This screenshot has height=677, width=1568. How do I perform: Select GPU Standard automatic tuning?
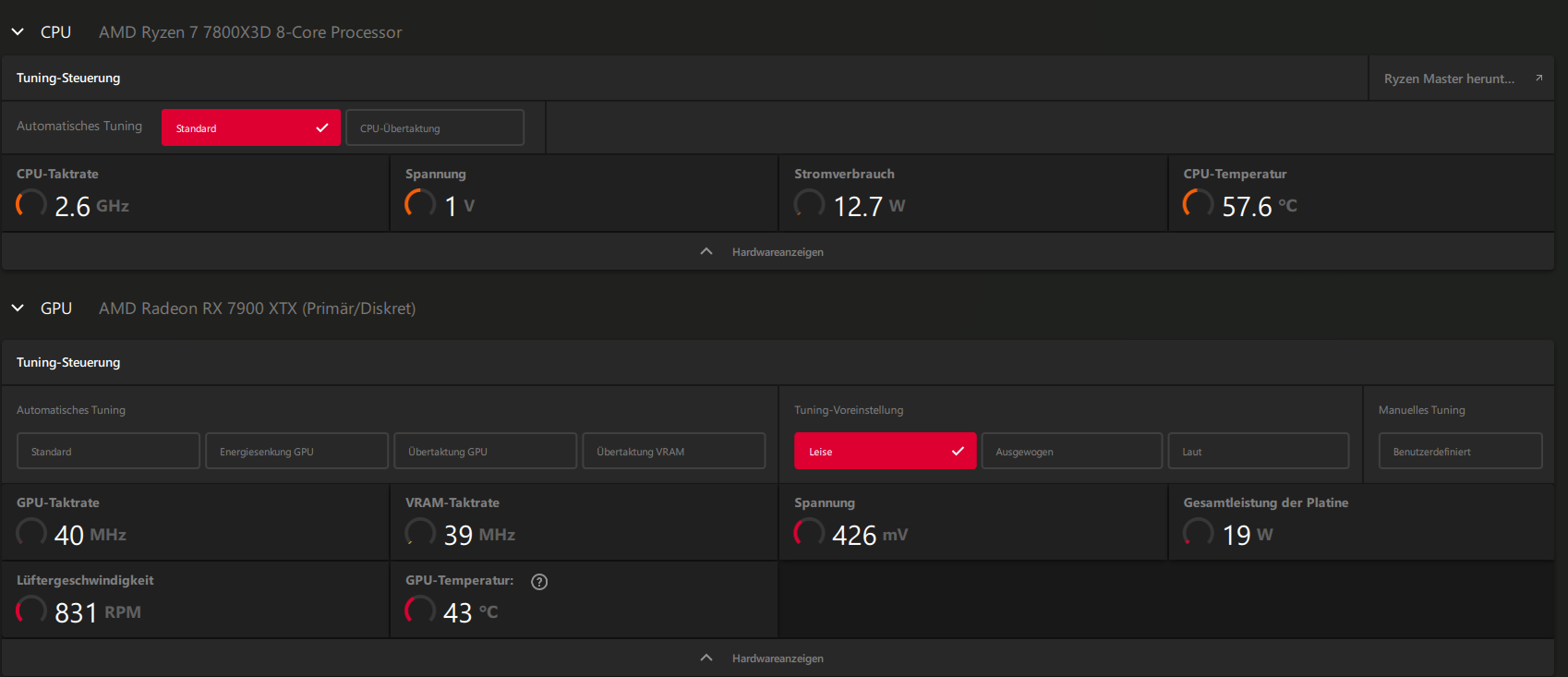coord(108,451)
